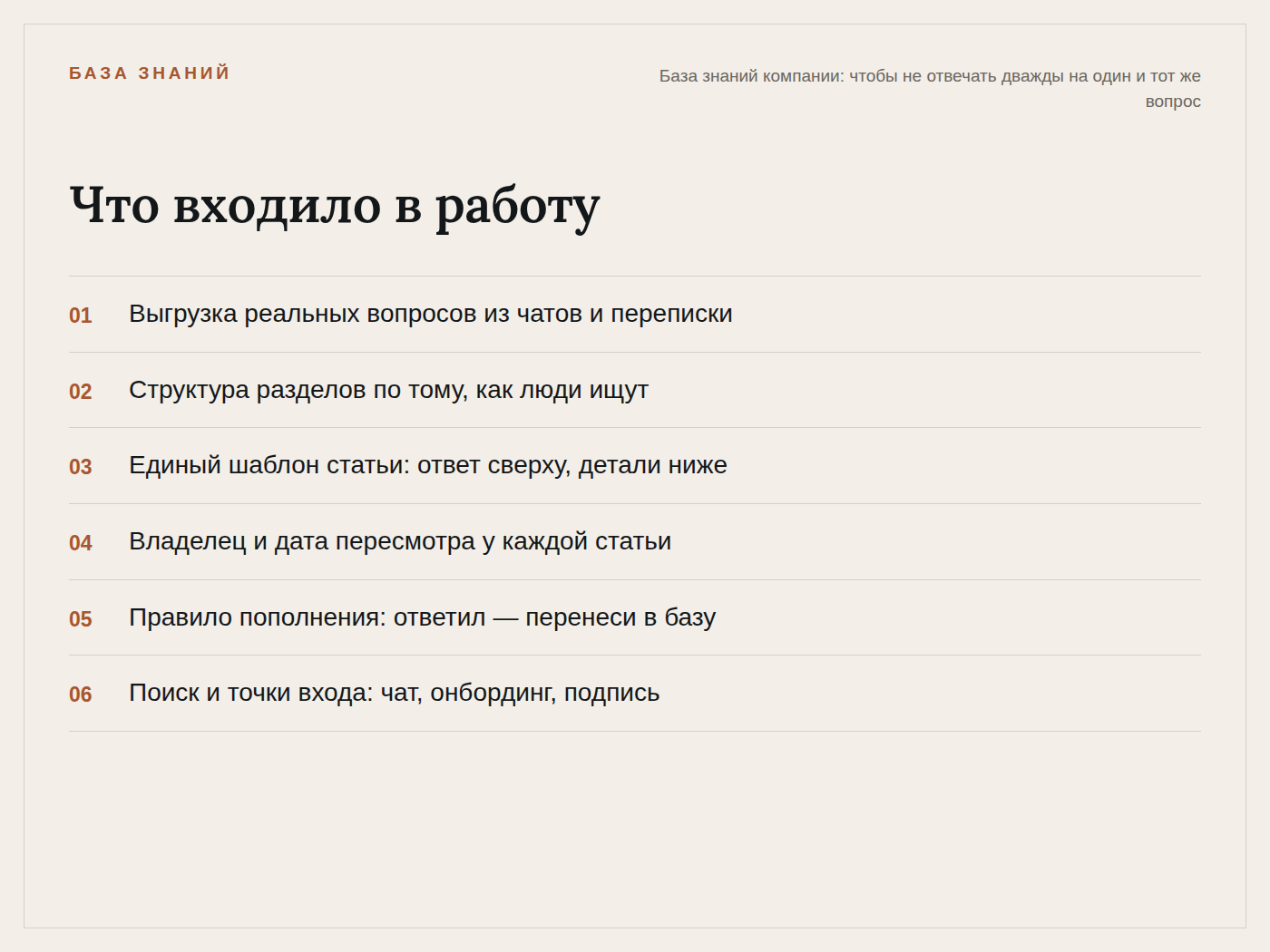Click 'Единый шаблон статьи: ответ сверху, детали ниже'
This screenshot has height=952, width=1270.
[x=428, y=465]
